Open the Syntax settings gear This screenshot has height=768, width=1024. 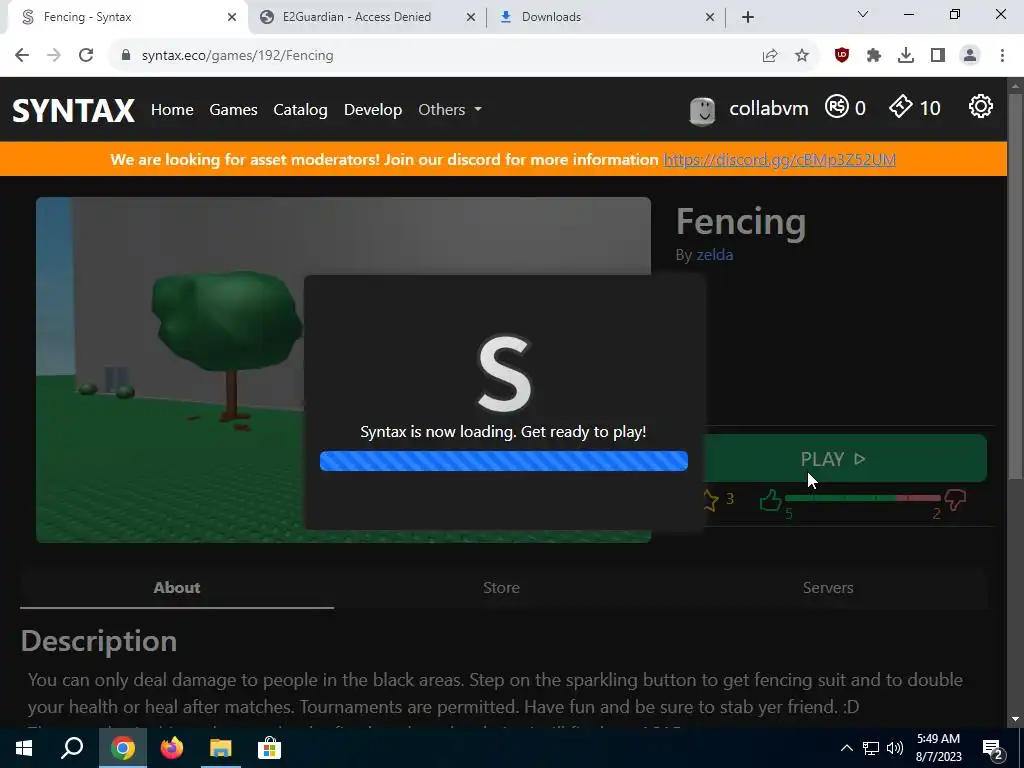point(980,106)
